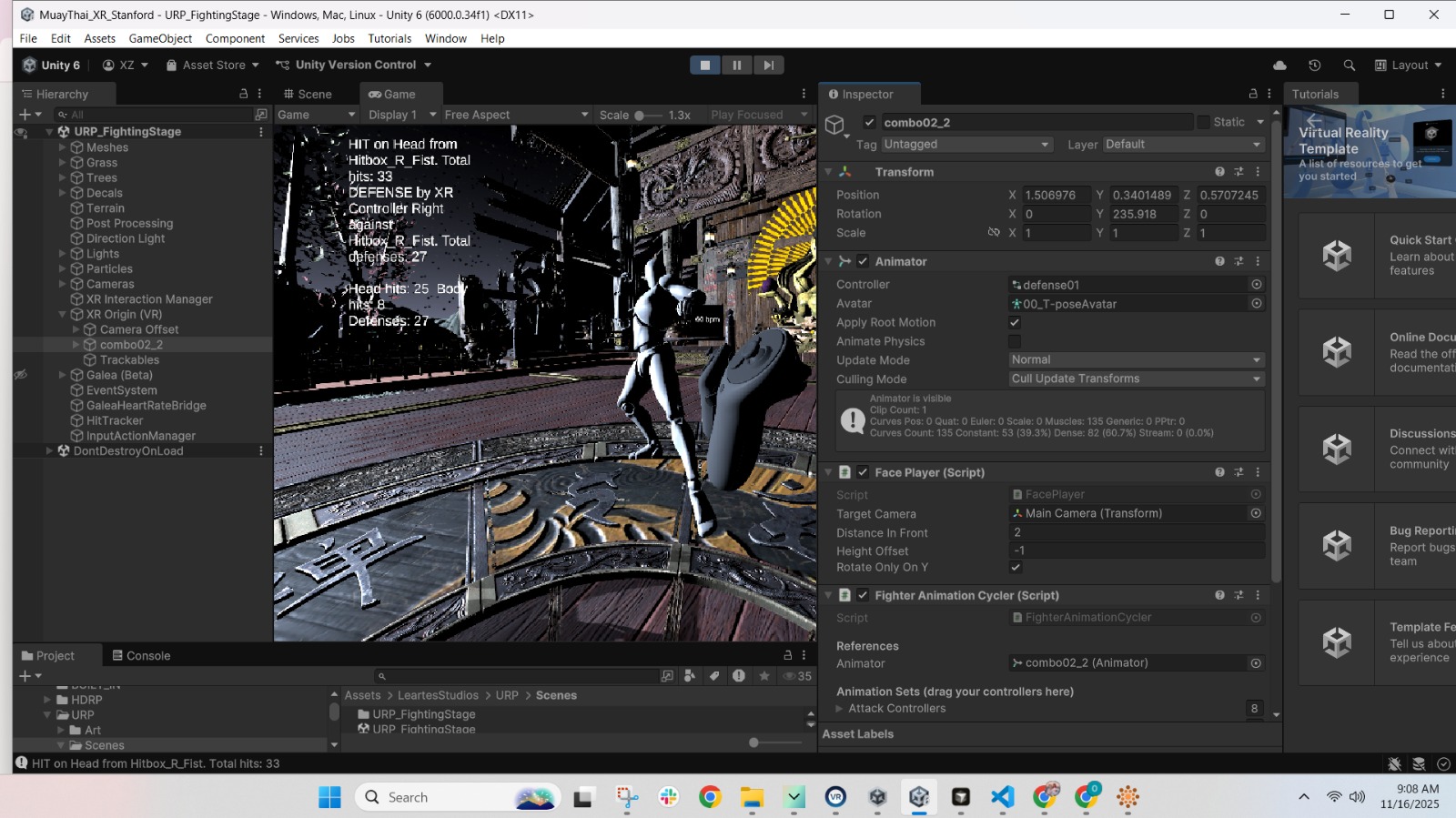Screen dimensions: 1456x818
Task: Click the Game view Scale slider
Action: [647, 116]
